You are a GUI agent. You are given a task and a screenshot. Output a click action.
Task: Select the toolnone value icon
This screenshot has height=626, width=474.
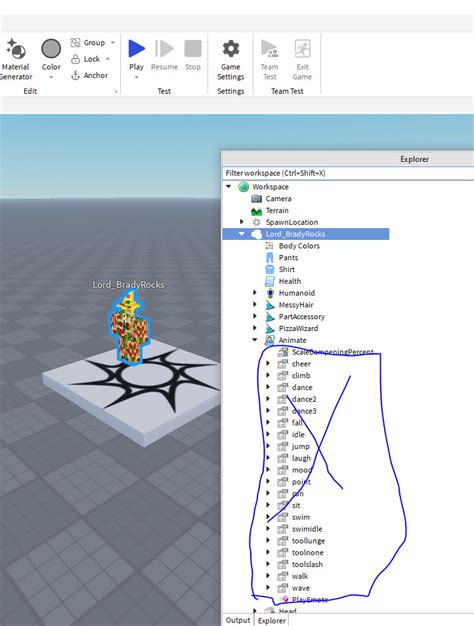pos(283,553)
